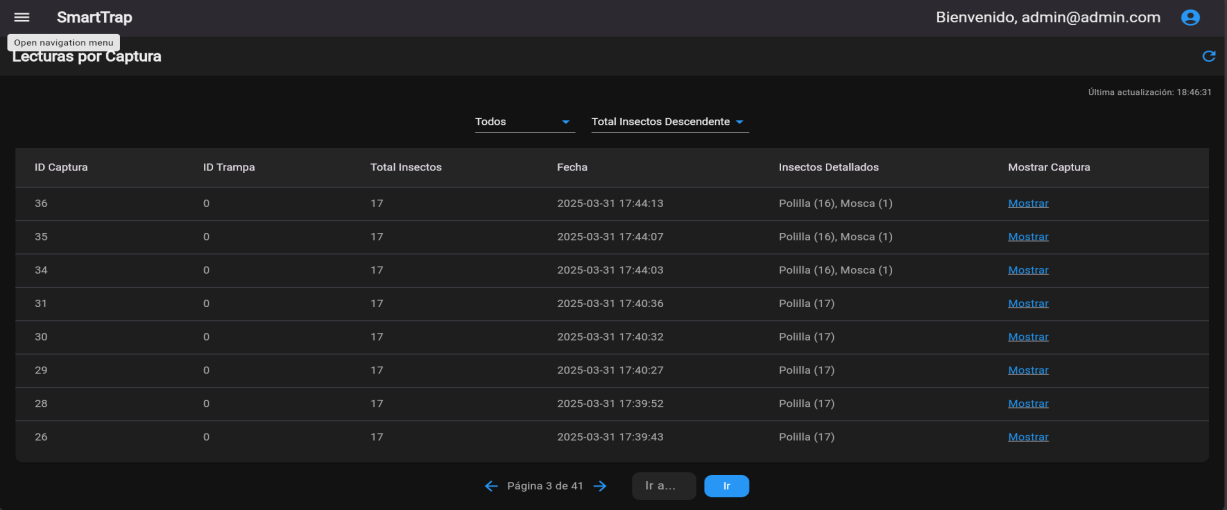
Task: Click Mostrar link for capture 30
Action: (x=1028, y=337)
